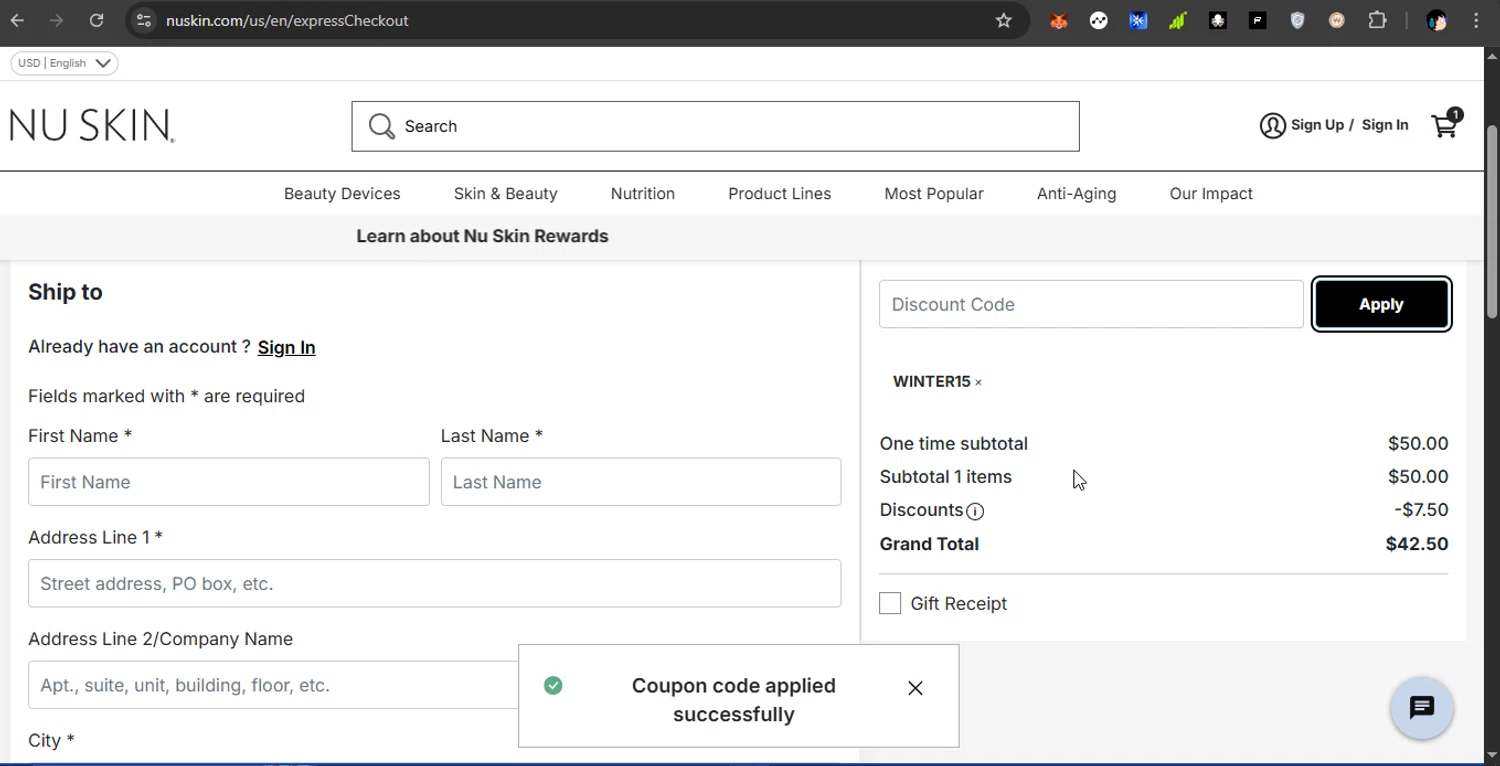Click the page vertical scrollbar thumb

1491,220
